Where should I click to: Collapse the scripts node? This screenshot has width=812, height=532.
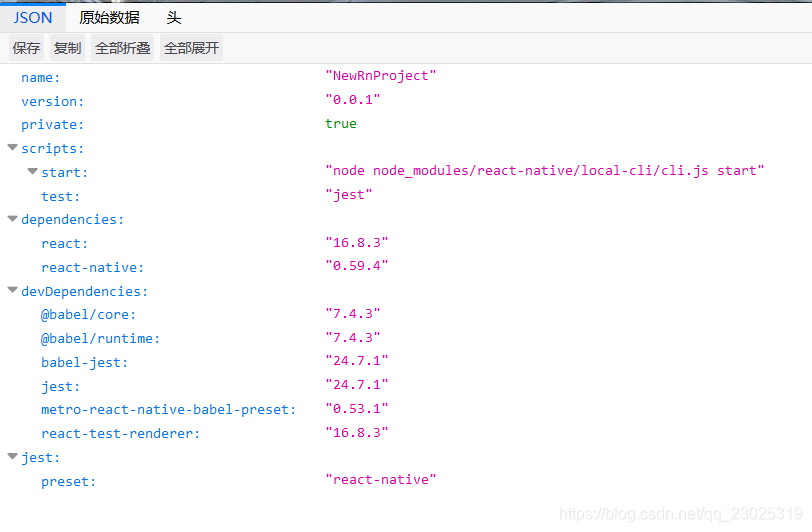(x=13, y=148)
